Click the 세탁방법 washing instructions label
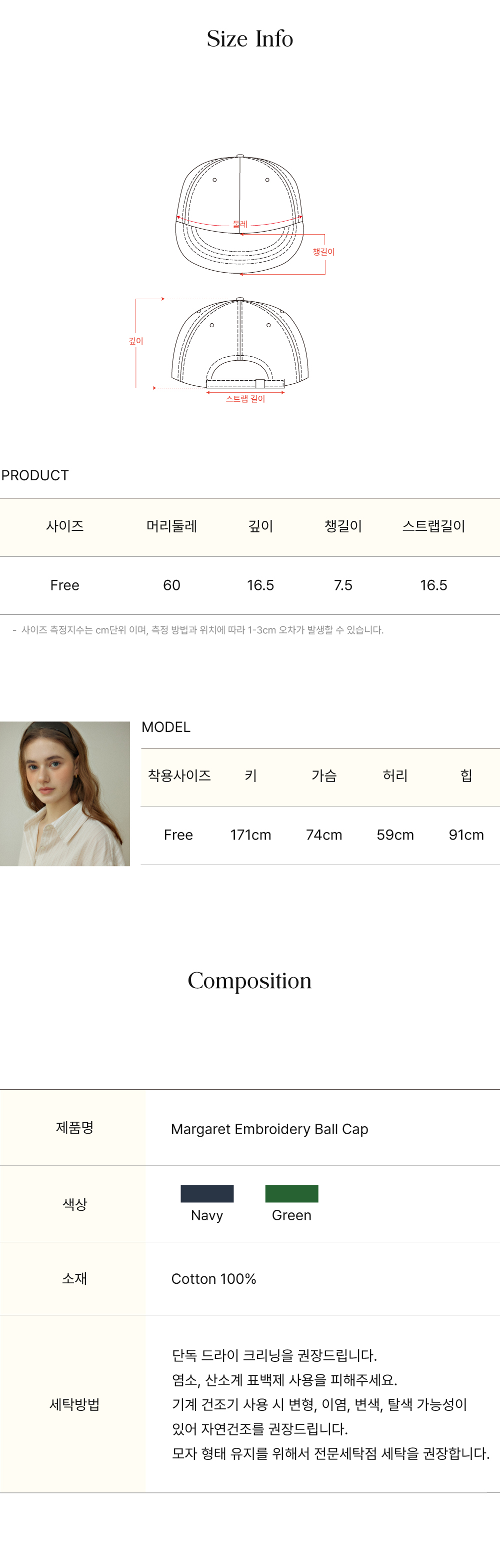 tap(74, 1404)
